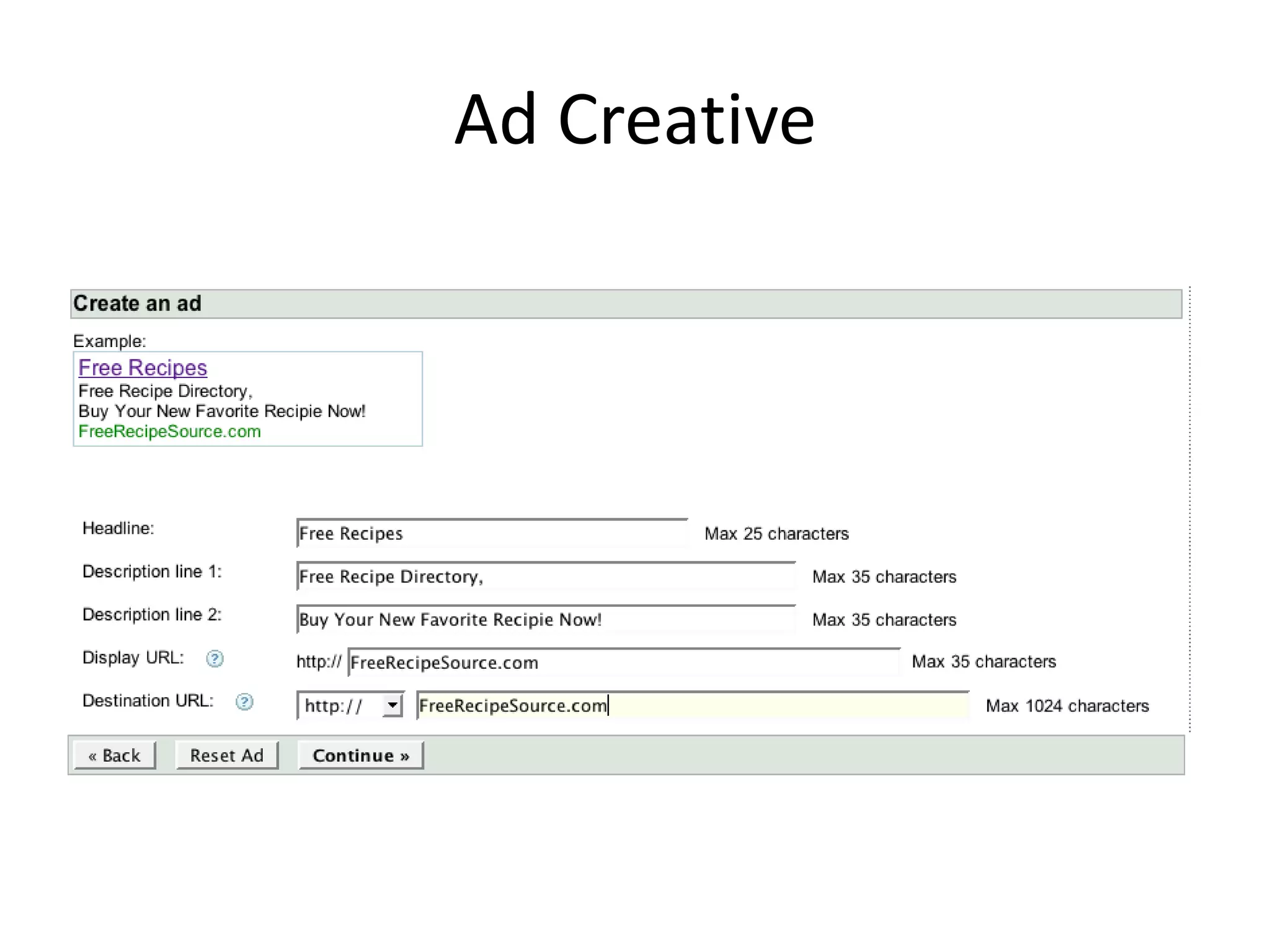The height and width of the screenshot is (952, 1270).
Task: Click the Reset Ad button
Action: (227, 756)
